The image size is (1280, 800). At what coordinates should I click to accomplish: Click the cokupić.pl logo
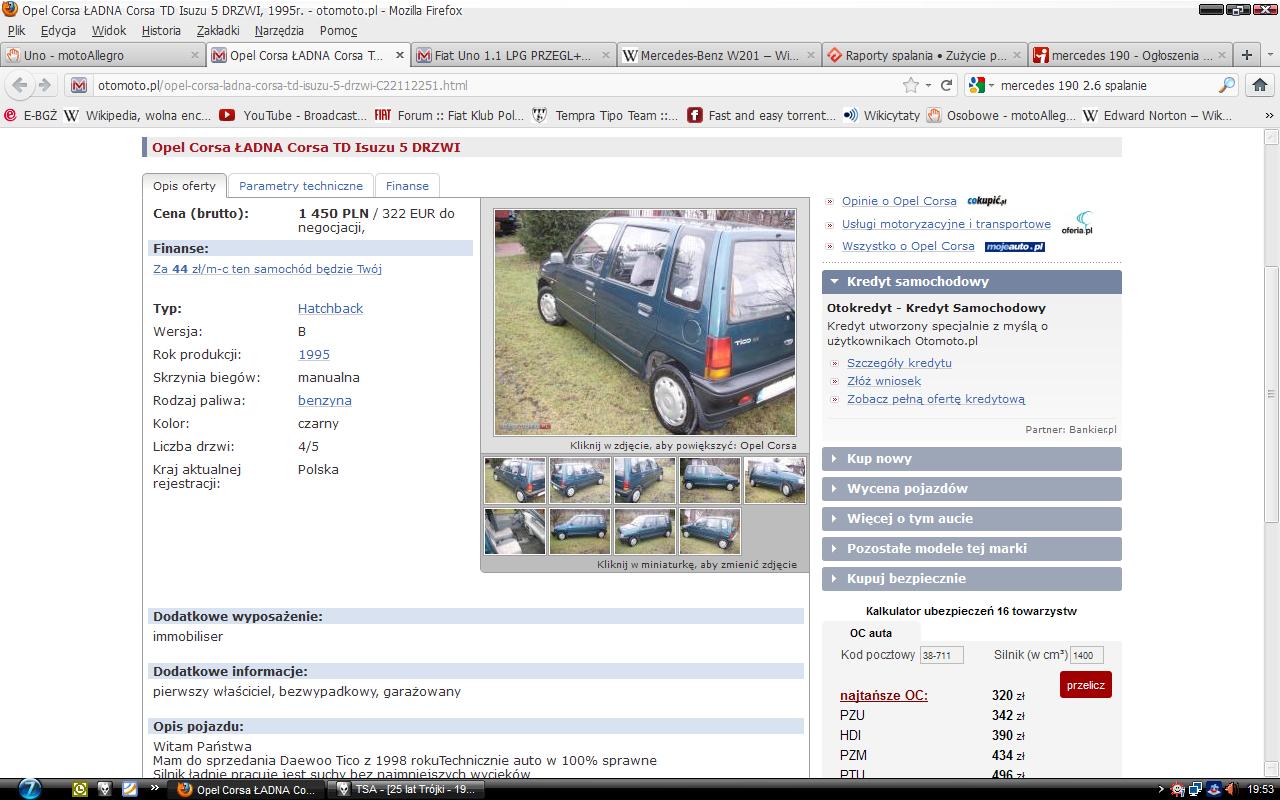click(x=986, y=201)
